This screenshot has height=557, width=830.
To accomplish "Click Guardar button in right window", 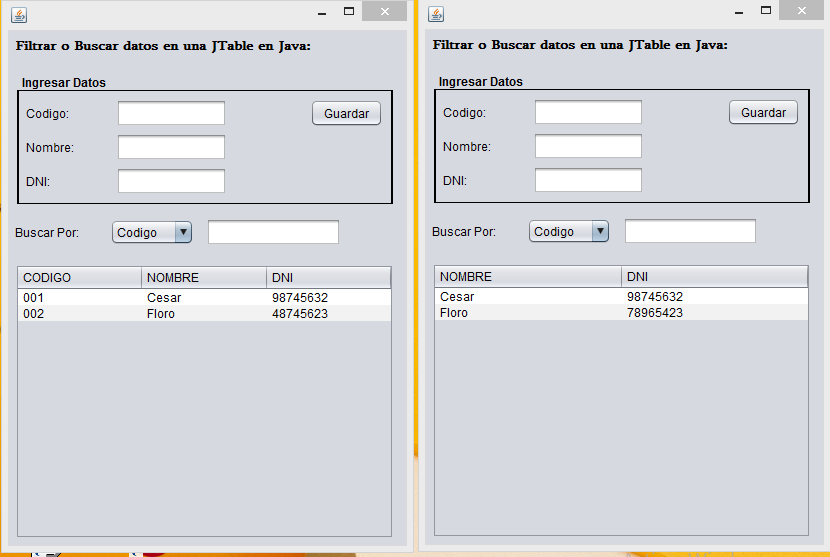I will pos(763,112).
